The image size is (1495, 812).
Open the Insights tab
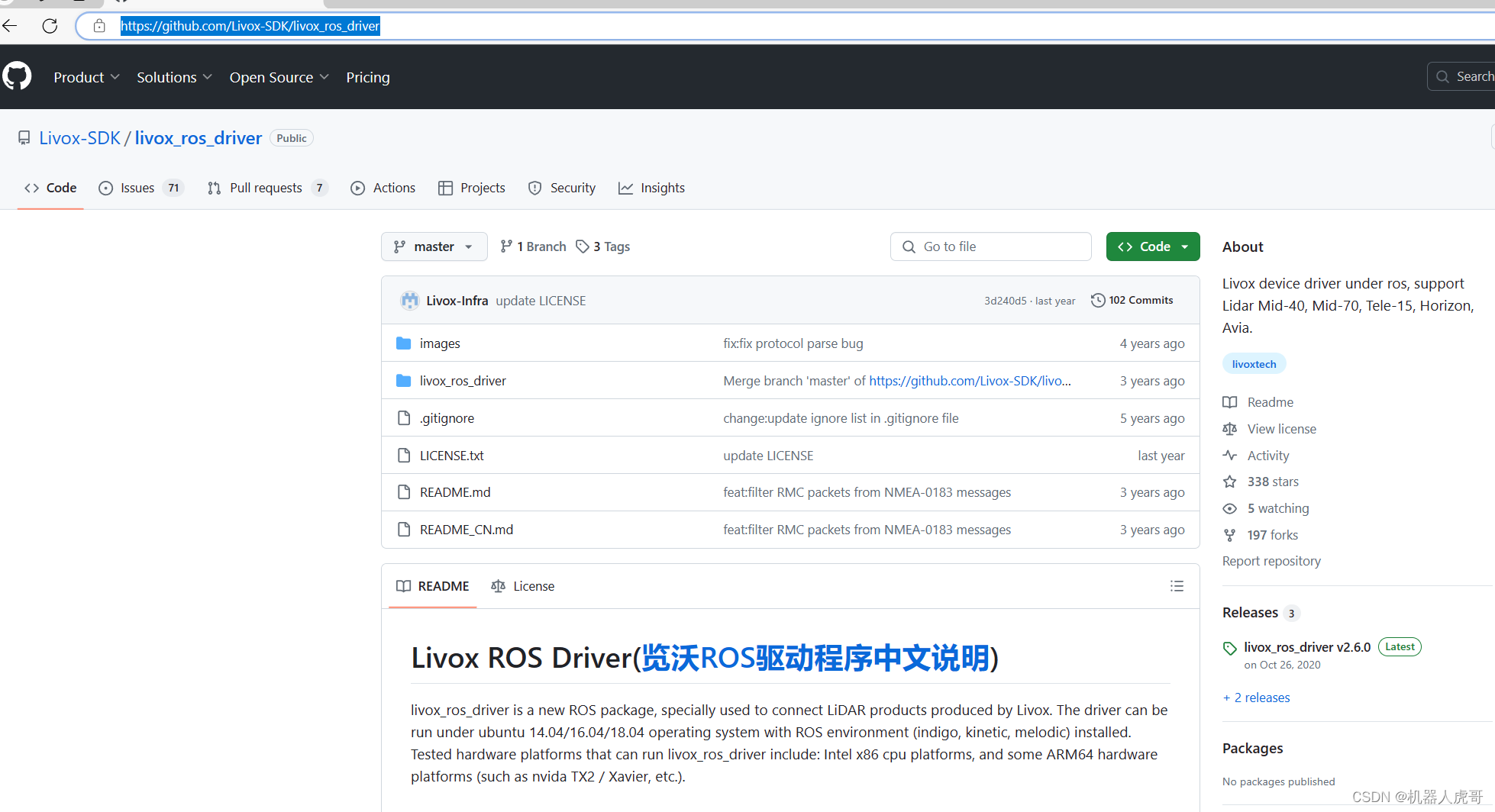[651, 188]
